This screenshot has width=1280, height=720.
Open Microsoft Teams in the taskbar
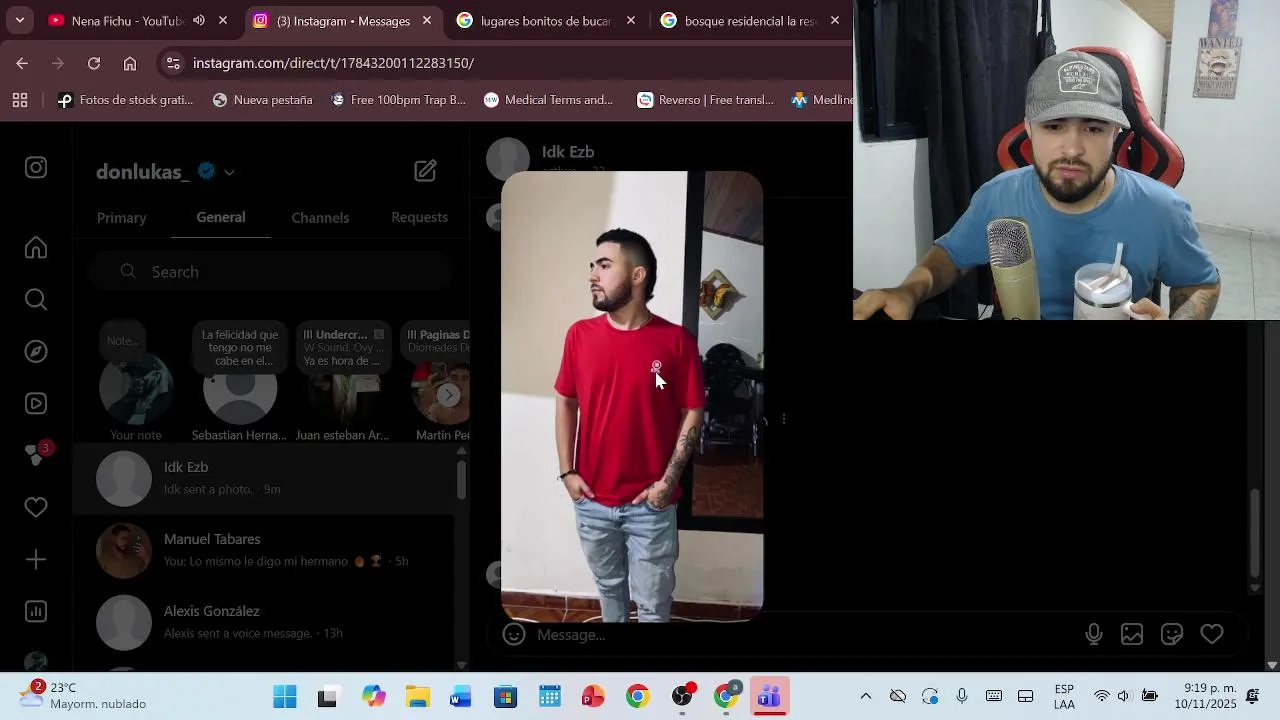point(768,697)
